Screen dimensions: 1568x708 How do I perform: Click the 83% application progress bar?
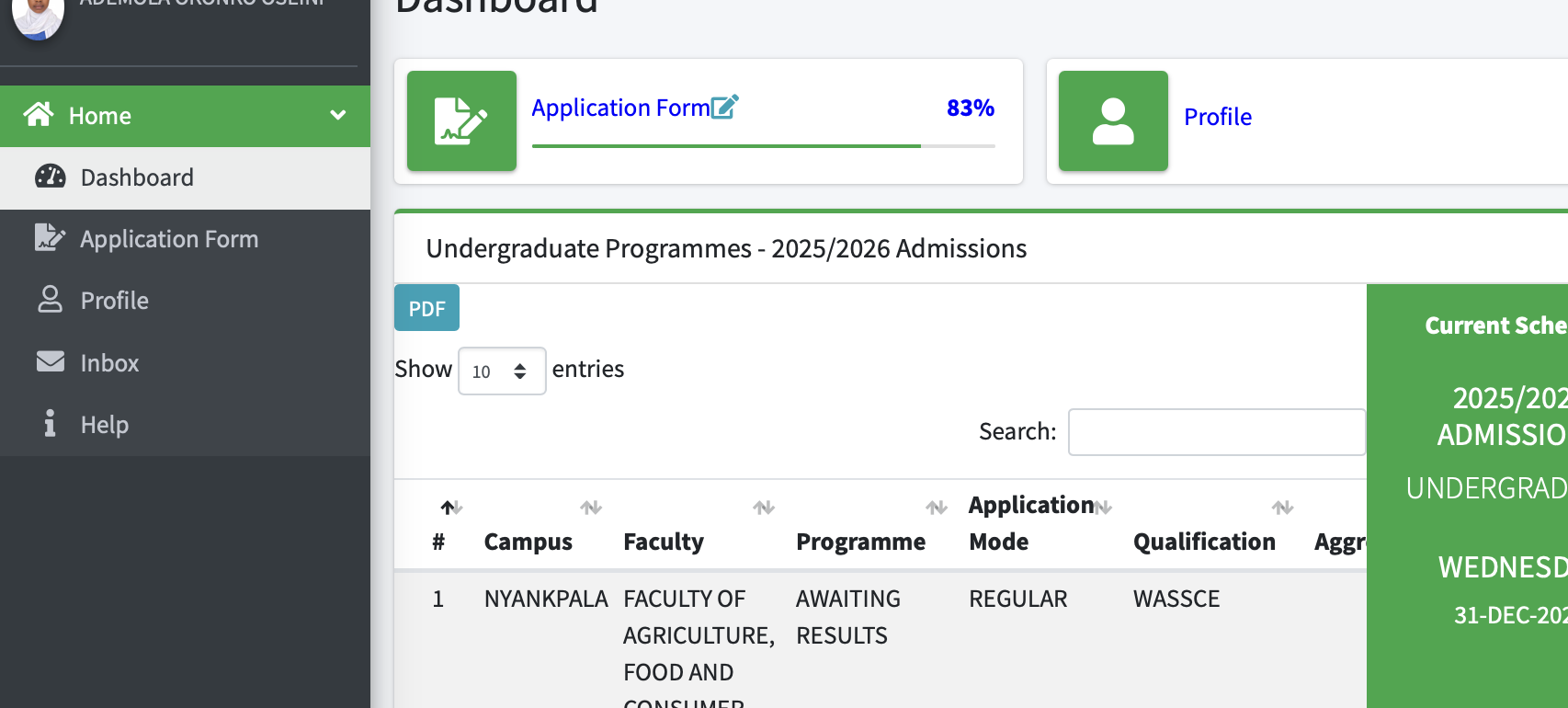coord(763,145)
